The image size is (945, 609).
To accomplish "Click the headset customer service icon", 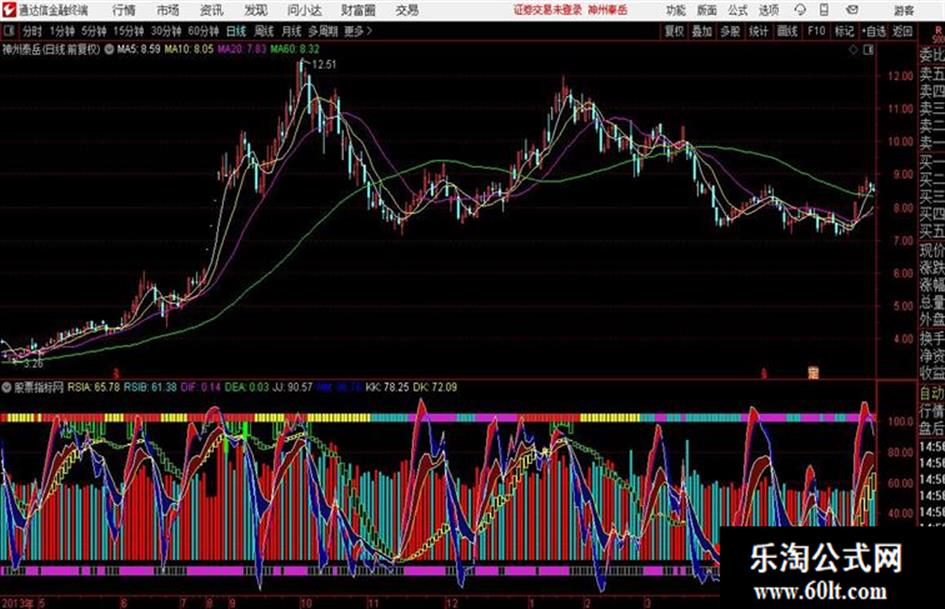I will 800,10.
